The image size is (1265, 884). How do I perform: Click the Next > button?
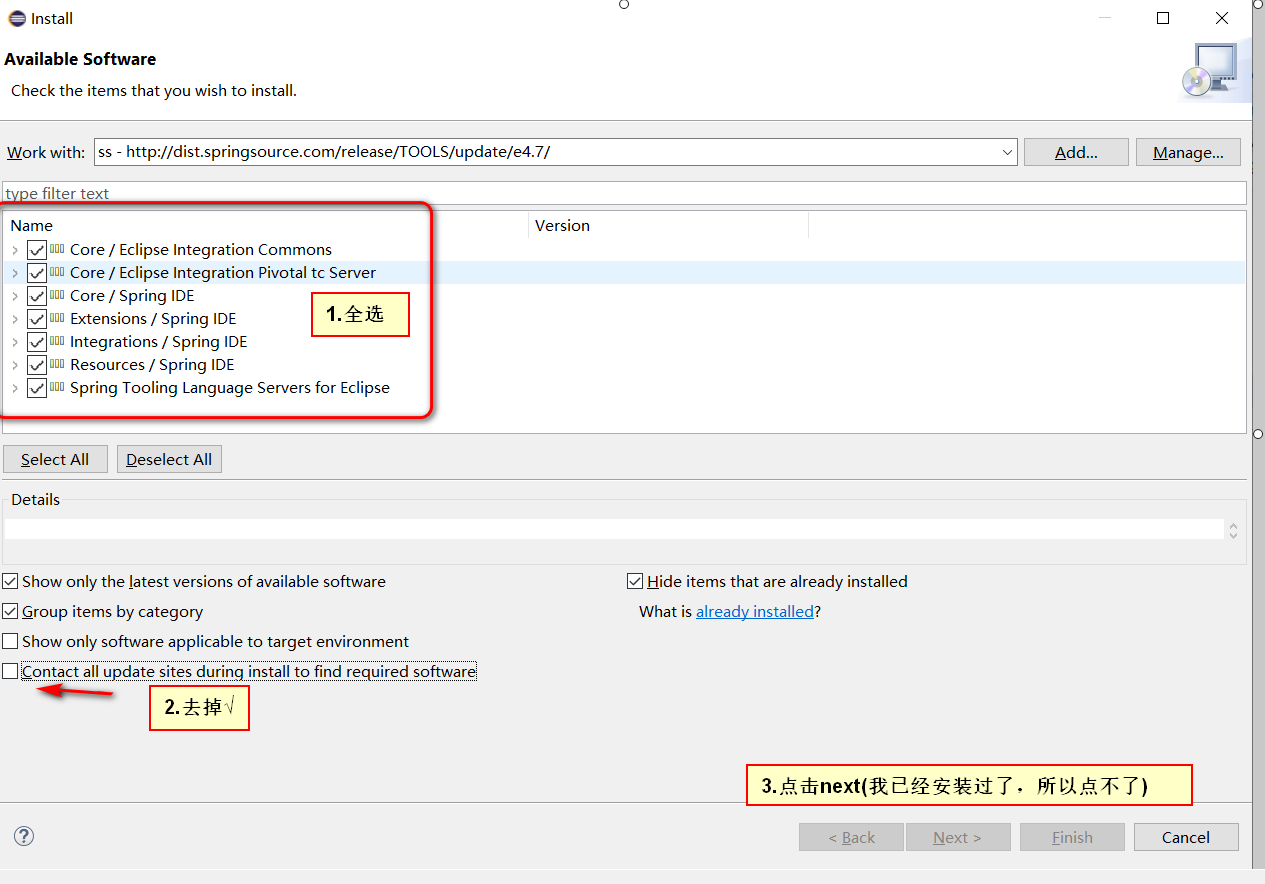click(958, 837)
